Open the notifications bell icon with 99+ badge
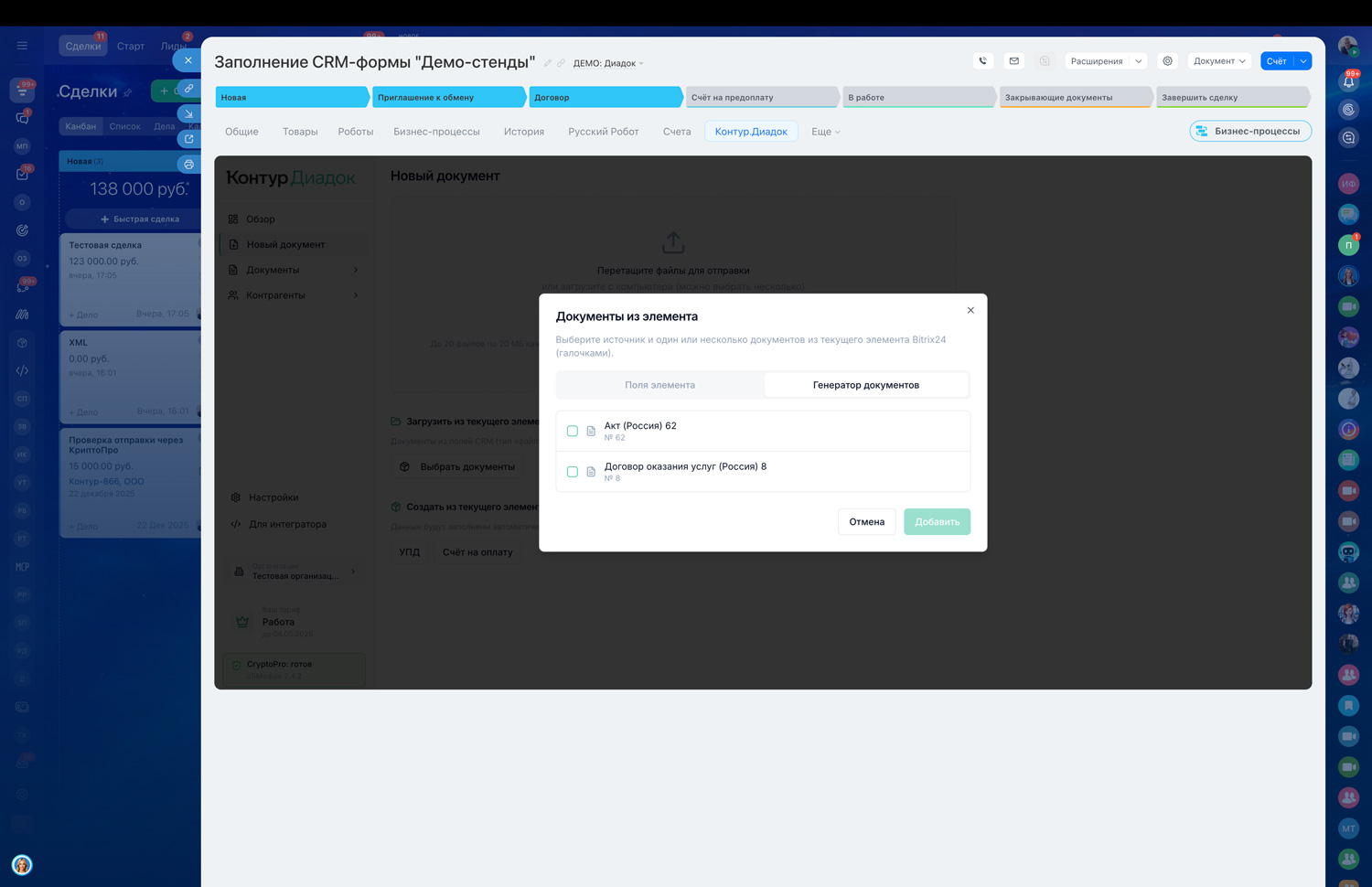 1348,81
